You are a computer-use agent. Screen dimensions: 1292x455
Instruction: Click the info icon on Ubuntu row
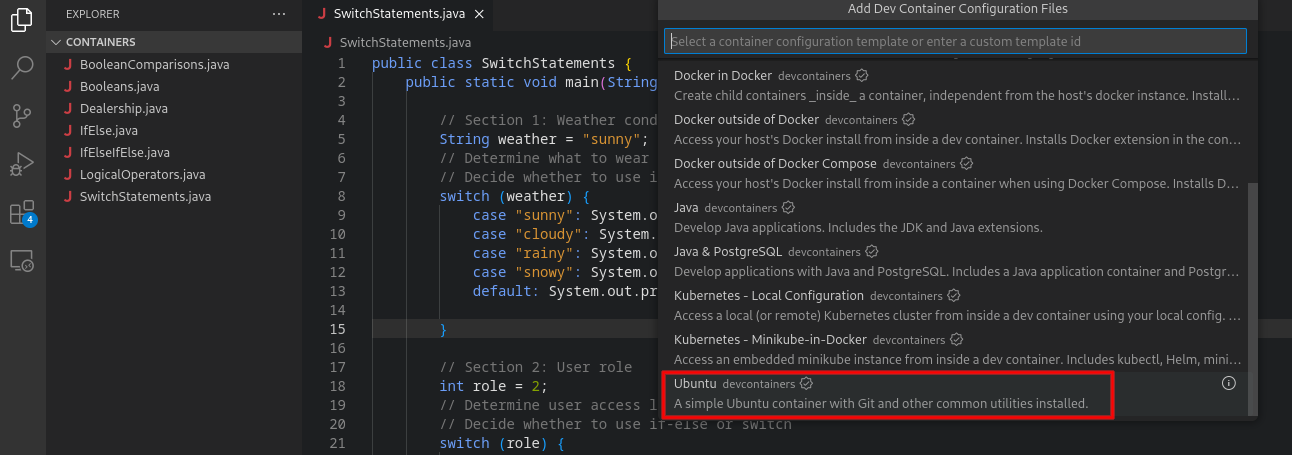(1229, 383)
